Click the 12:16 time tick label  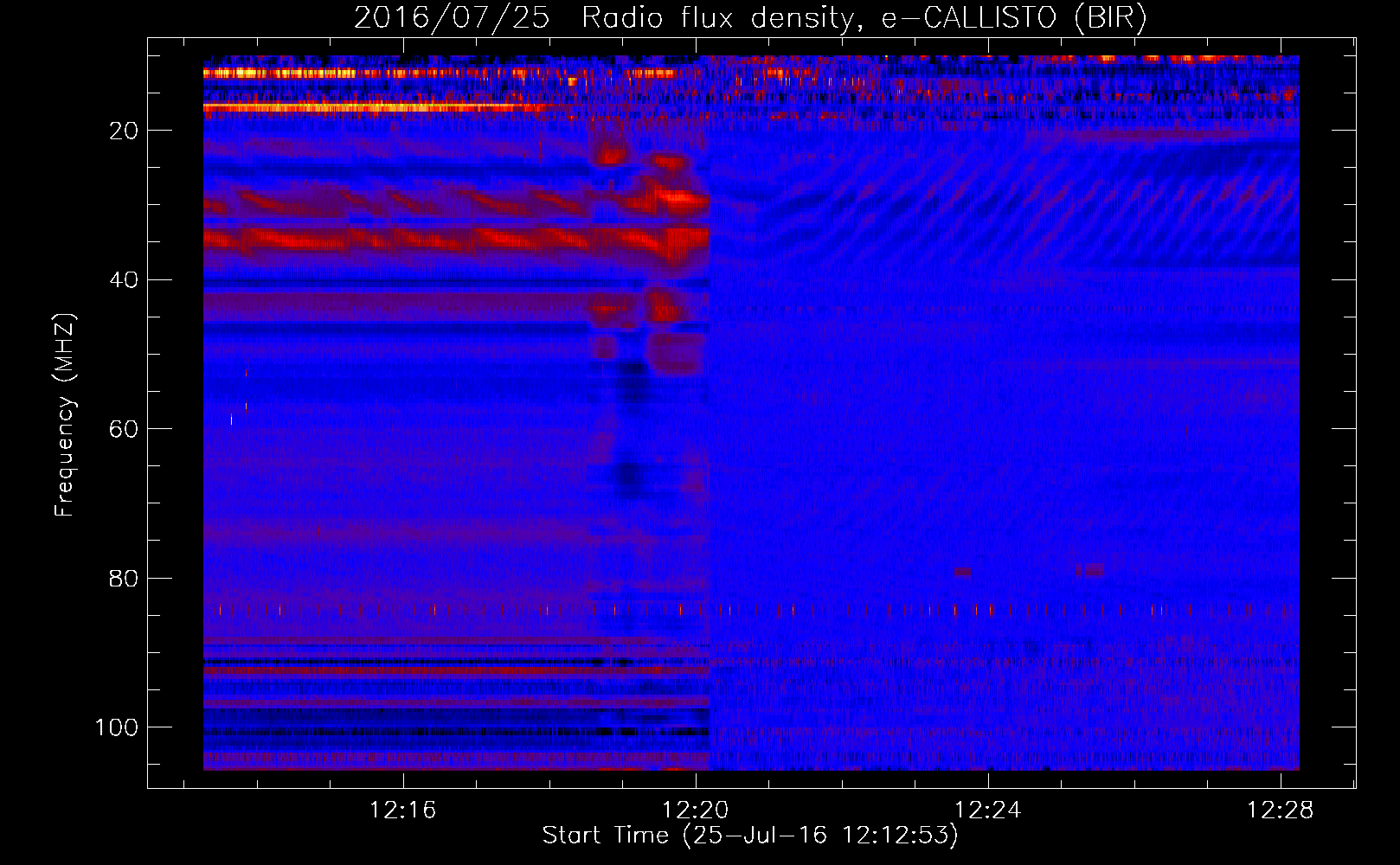coord(403,811)
